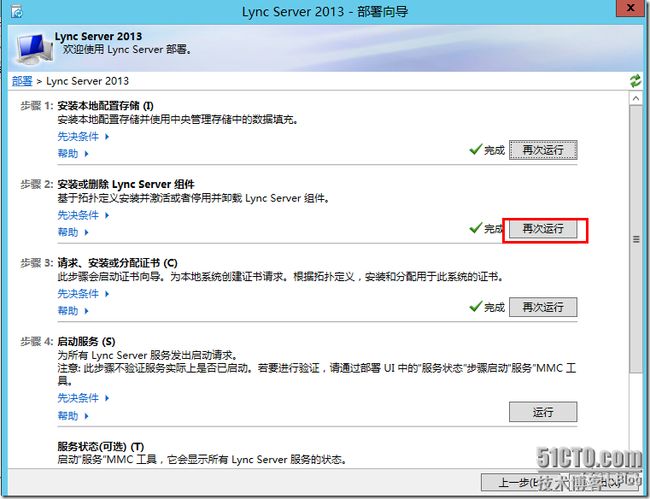
Task: Click step 3 title 请求、安装或分配证书 (C)
Action: coord(117,263)
